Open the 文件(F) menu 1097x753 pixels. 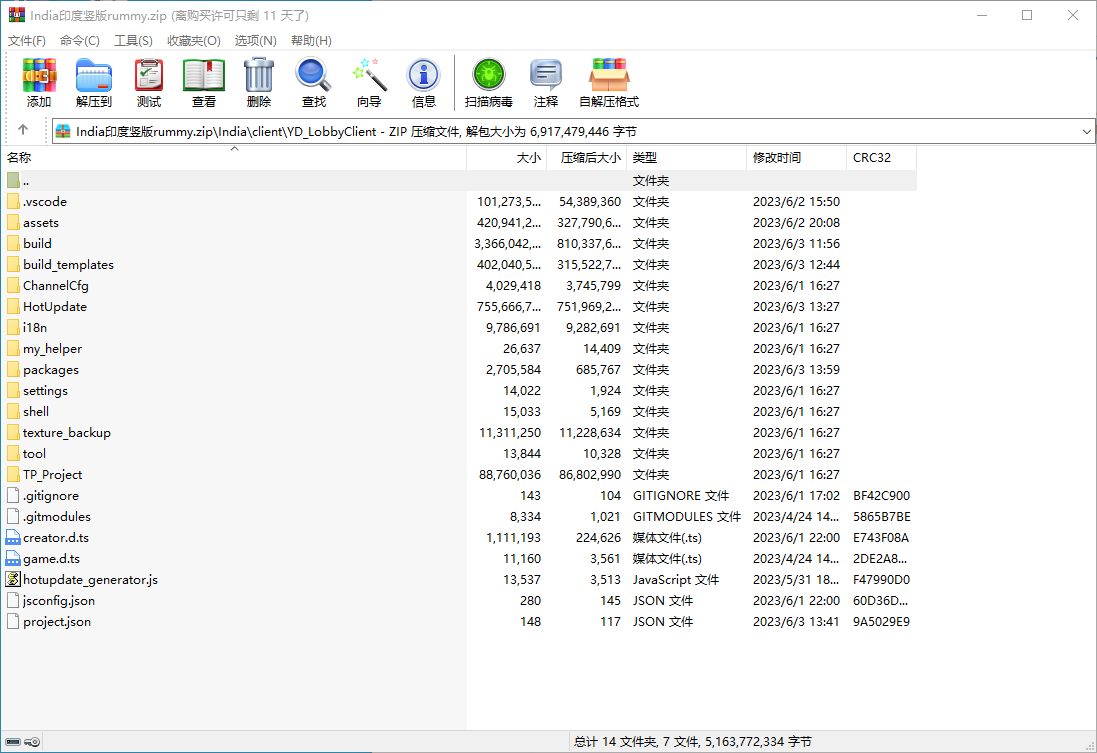(27, 41)
